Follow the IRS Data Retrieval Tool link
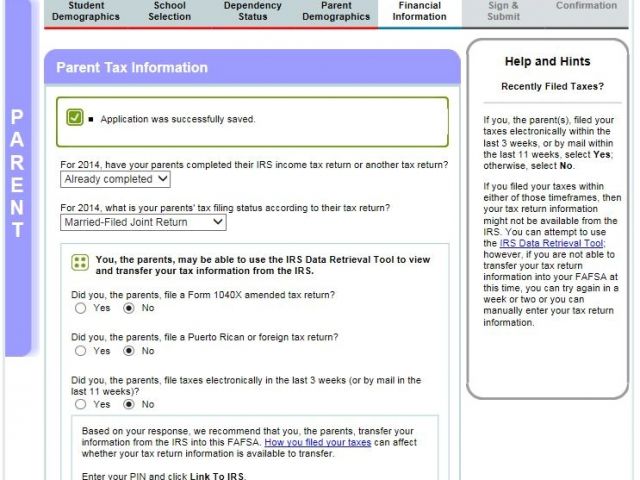This screenshot has height=480, width=640. [552, 242]
